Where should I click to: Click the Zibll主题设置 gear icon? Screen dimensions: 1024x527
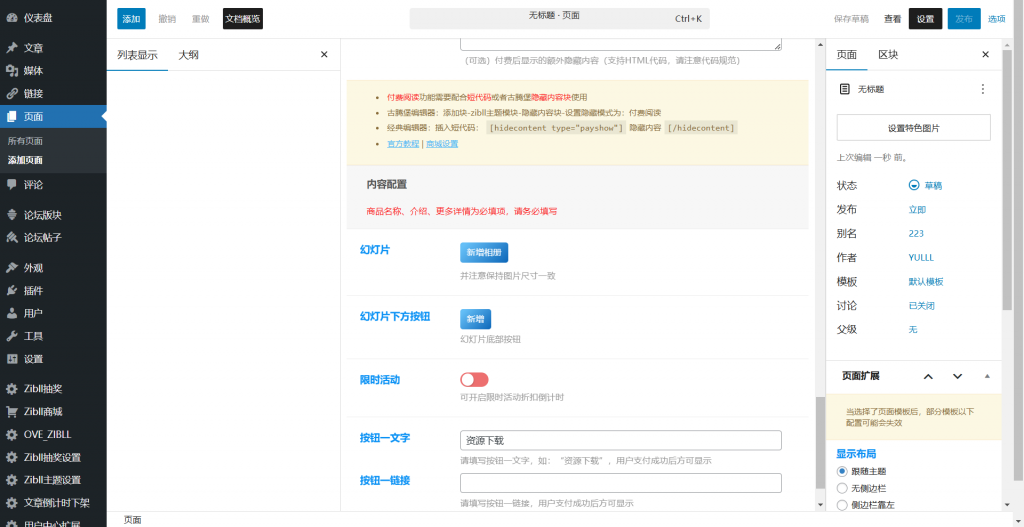click(12, 481)
